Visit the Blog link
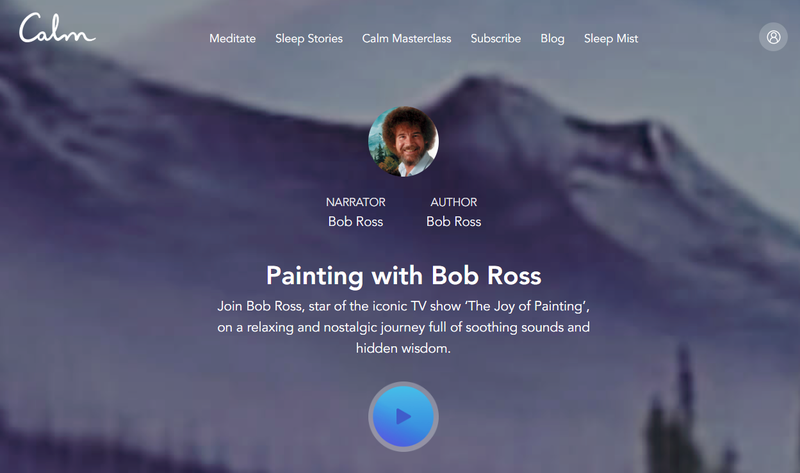This screenshot has width=800, height=473. tap(552, 39)
